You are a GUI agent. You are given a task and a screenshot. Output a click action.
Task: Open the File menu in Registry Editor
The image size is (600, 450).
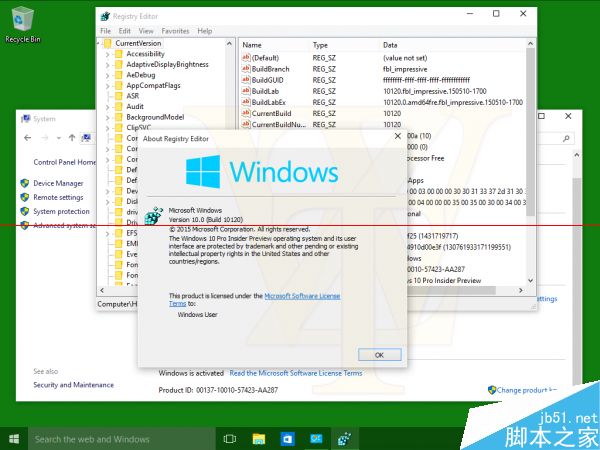pyautogui.click(x=106, y=31)
